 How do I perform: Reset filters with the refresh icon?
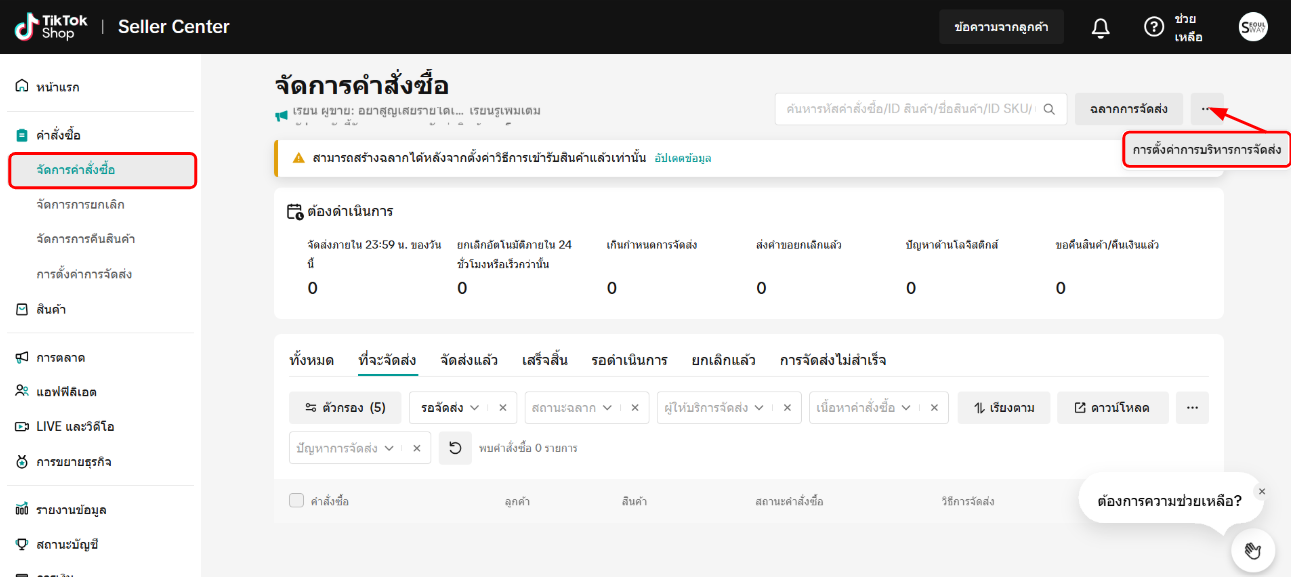pyautogui.click(x=455, y=447)
